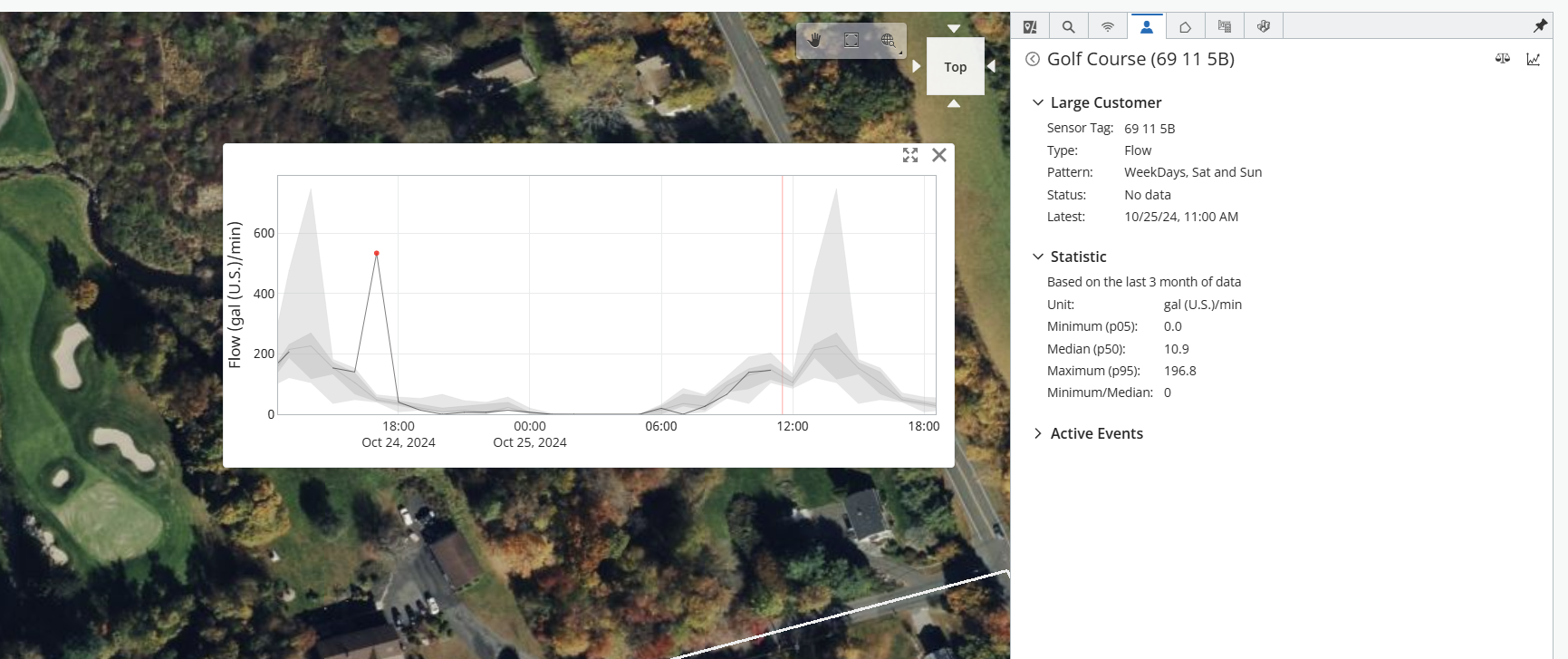Image resolution: width=1568 pixels, height=659 pixels.
Task: Click the Top view cube face
Action: click(955, 67)
